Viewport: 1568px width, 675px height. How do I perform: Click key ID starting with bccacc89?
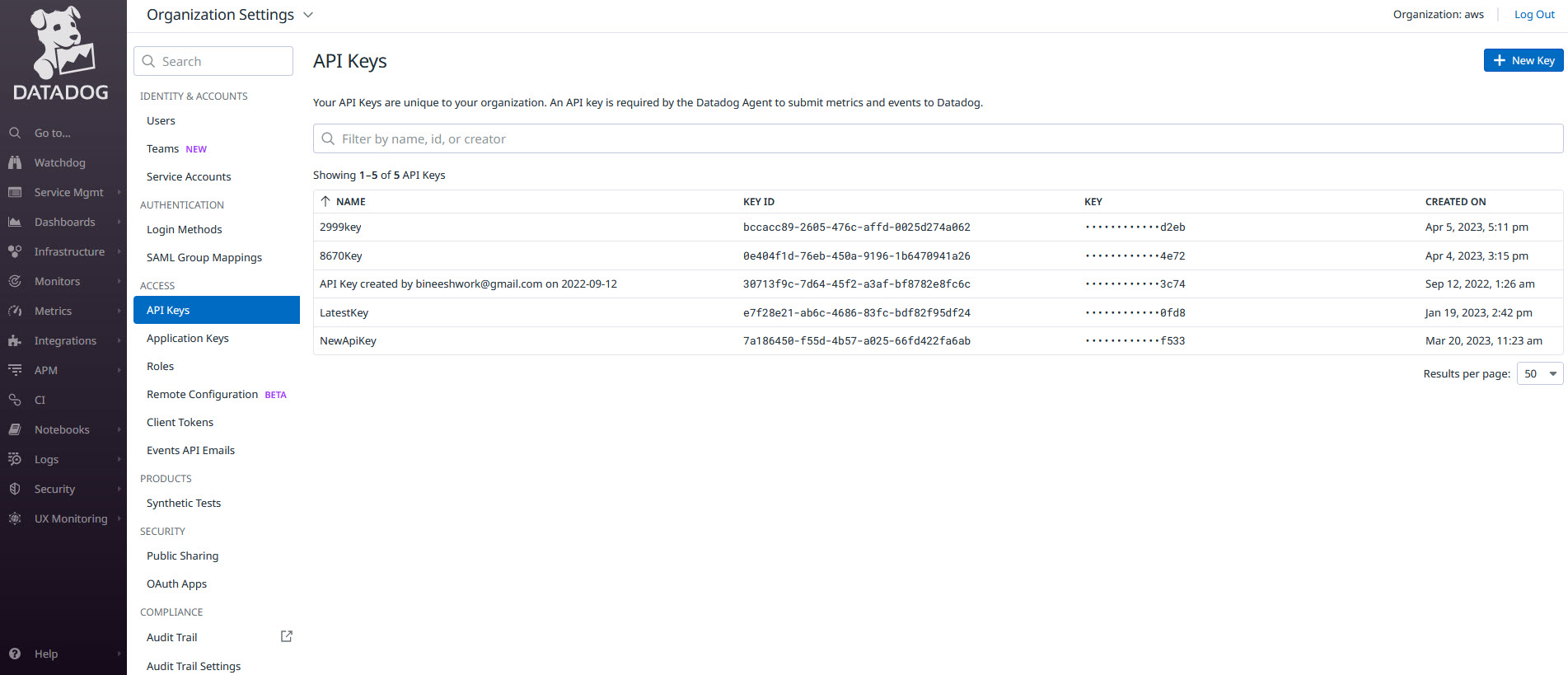(x=857, y=227)
